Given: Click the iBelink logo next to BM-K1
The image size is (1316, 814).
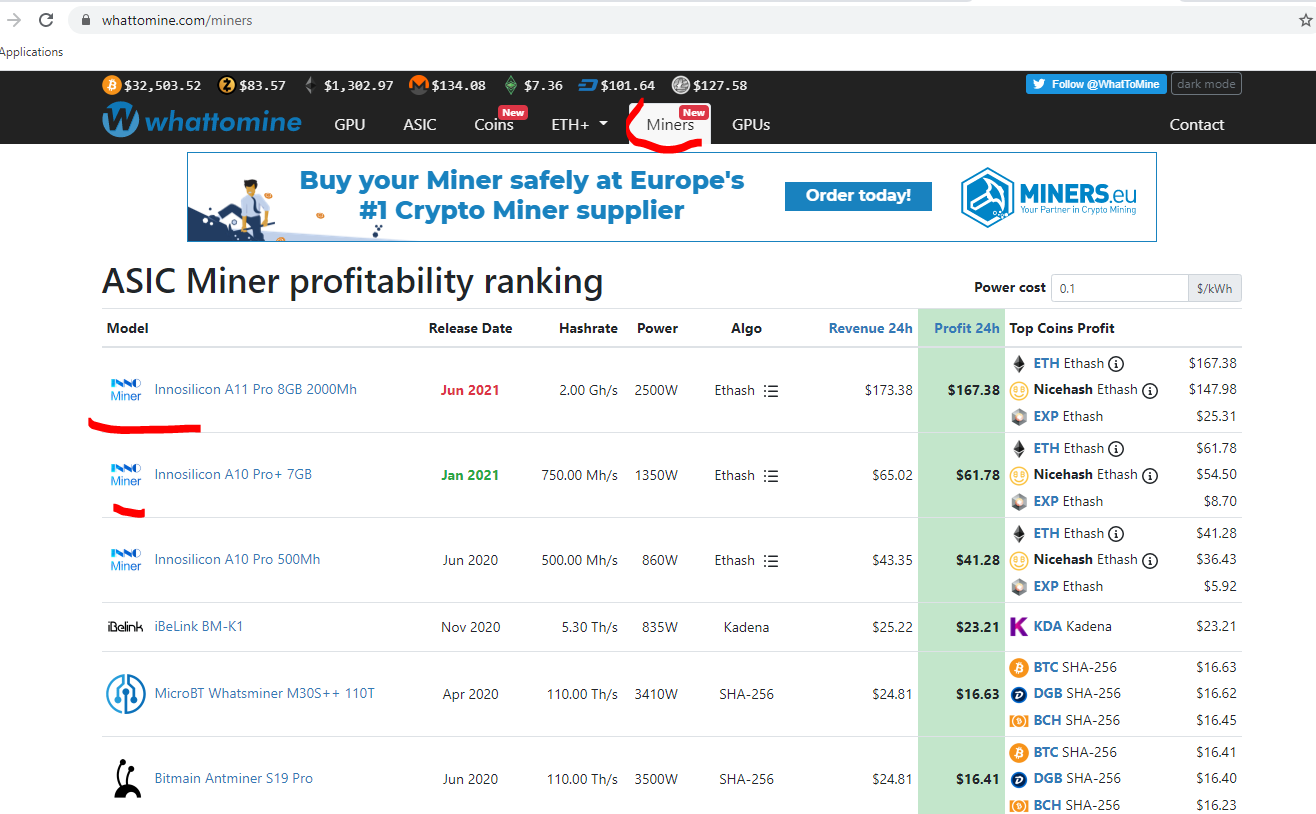Looking at the screenshot, I should pos(125,627).
